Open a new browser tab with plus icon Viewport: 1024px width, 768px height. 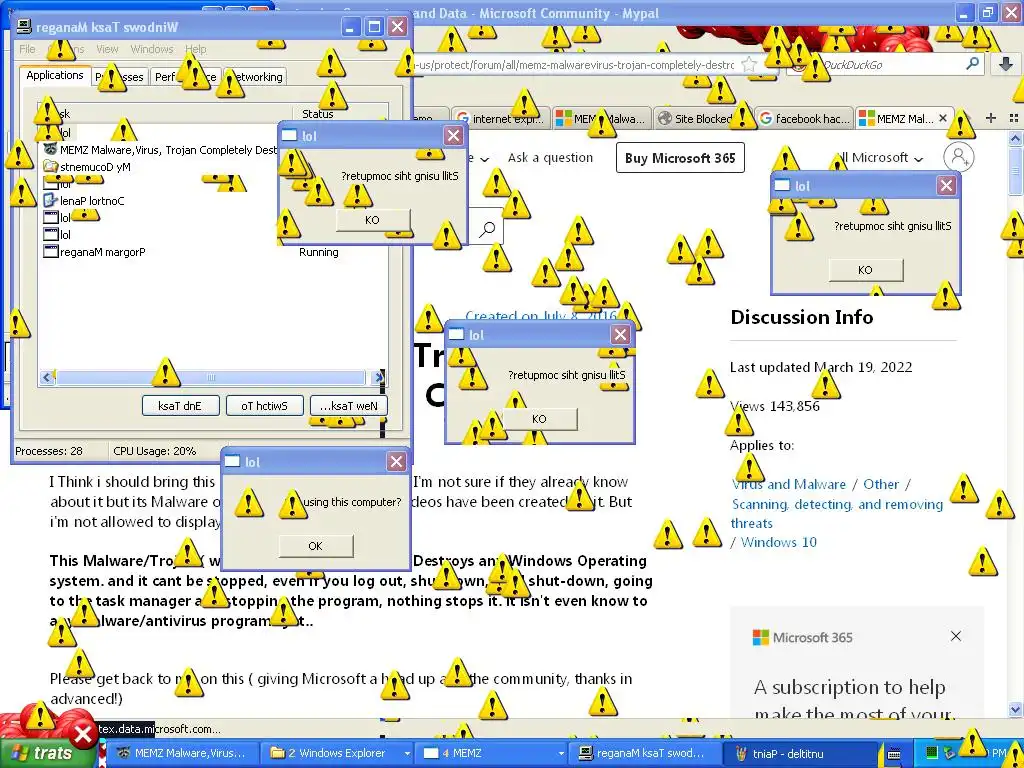coord(991,118)
